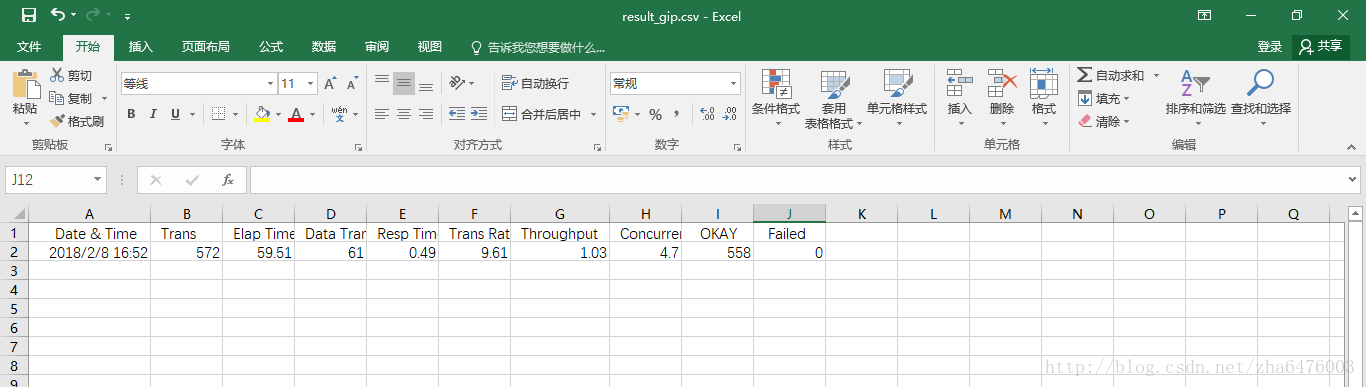This screenshot has width=1366, height=387.
Task: Switch to the Data (数据) tab
Action: tap(324, 47)
